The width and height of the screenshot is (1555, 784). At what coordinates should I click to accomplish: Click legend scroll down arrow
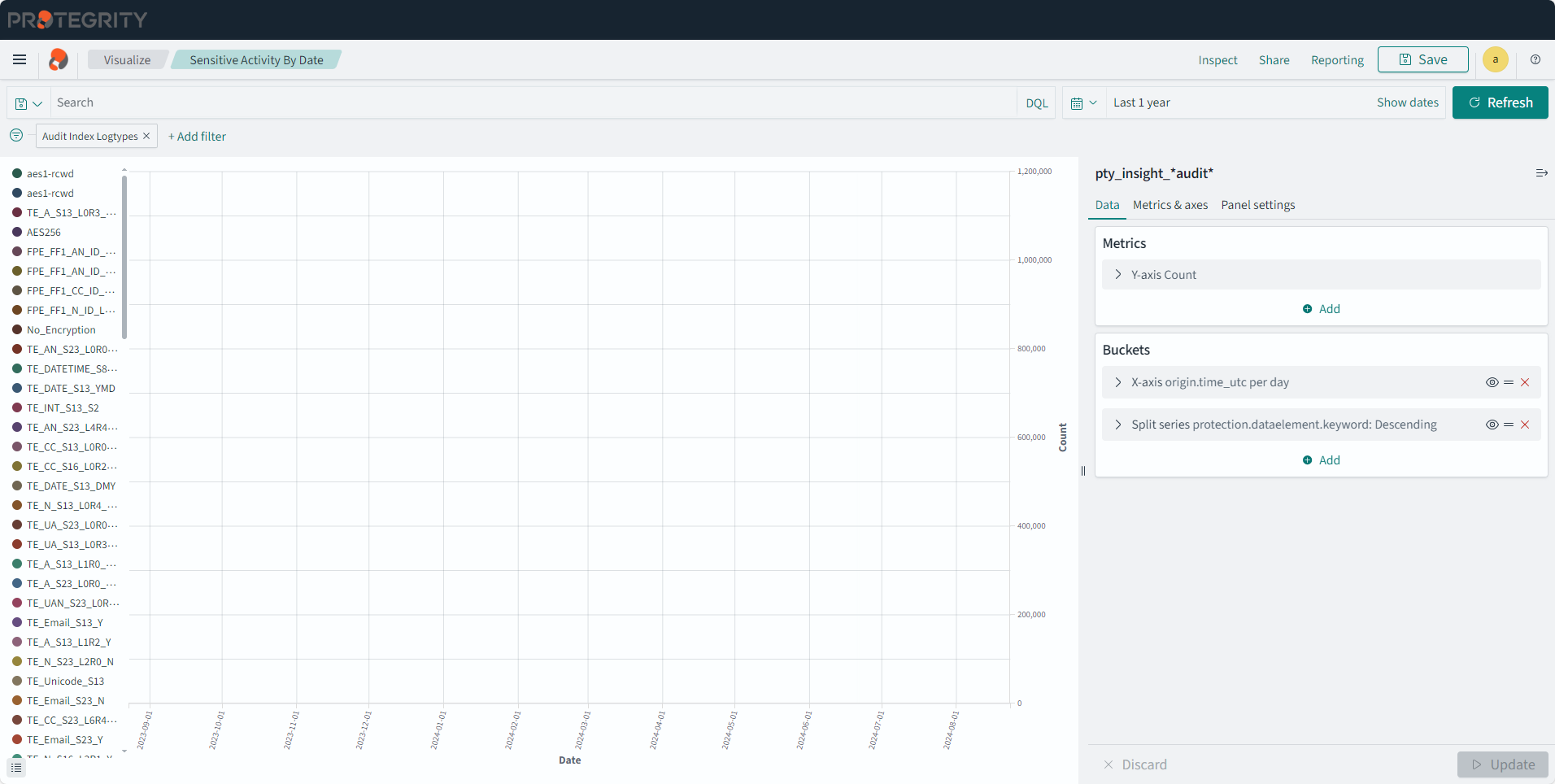click(124, 751)
